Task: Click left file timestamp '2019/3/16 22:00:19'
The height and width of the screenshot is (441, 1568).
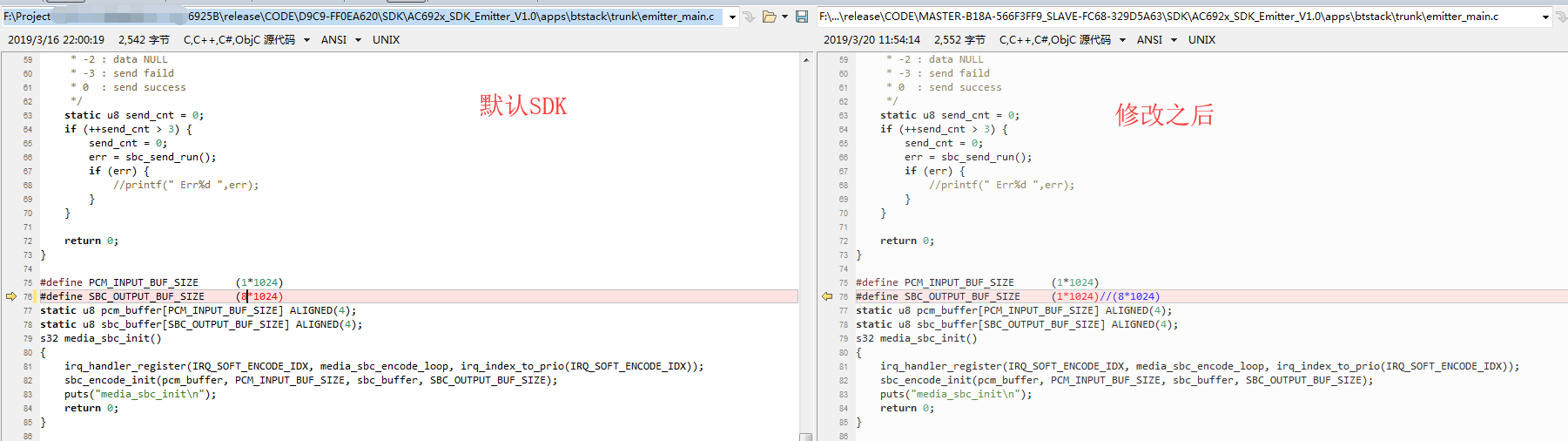Action: coord(56,40)
